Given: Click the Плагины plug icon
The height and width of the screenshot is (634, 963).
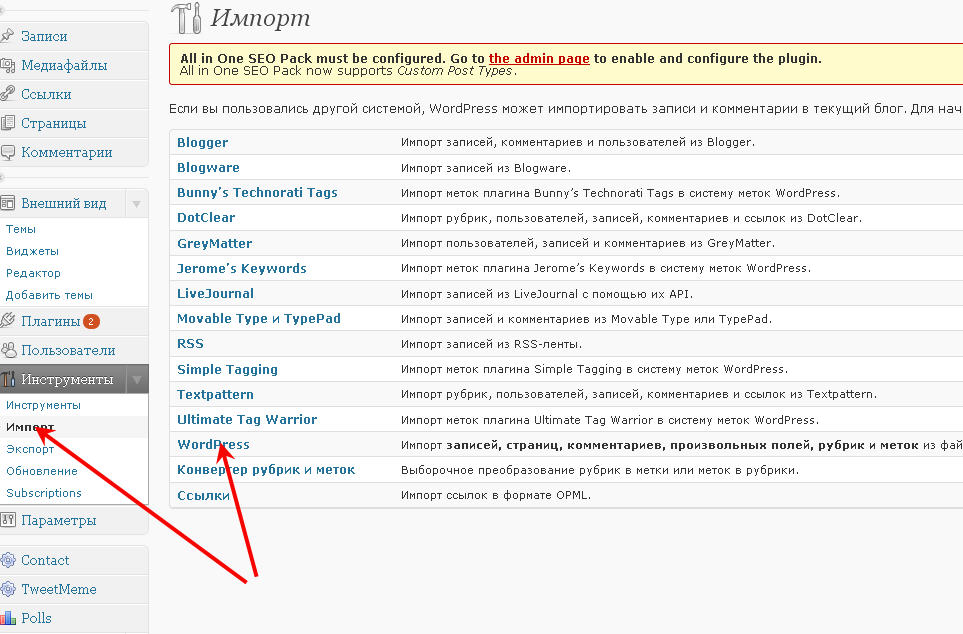Looking at the screenshot, I should [7, 321].
